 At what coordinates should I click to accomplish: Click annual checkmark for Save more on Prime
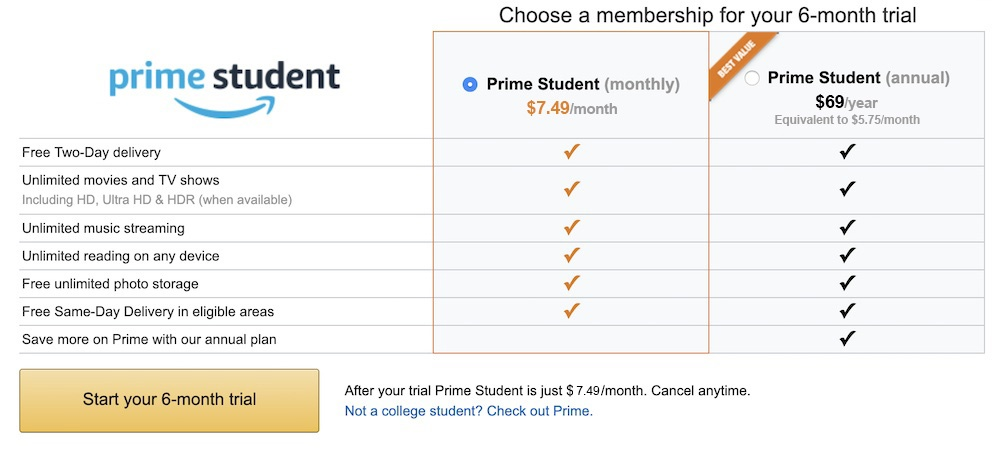point(847,339)
